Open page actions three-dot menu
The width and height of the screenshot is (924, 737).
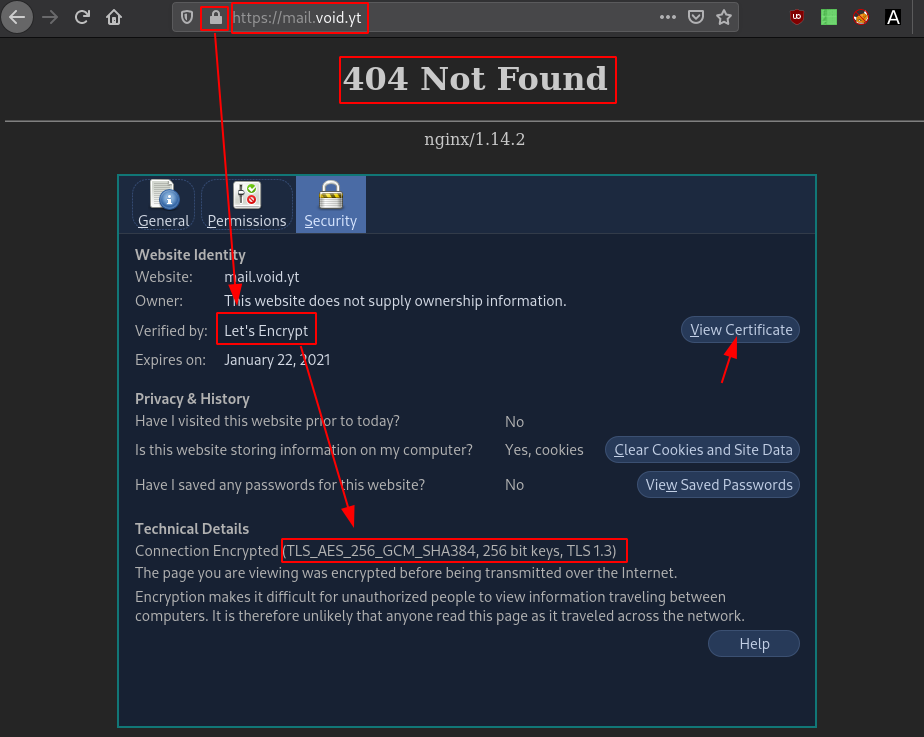coord(668,17)
